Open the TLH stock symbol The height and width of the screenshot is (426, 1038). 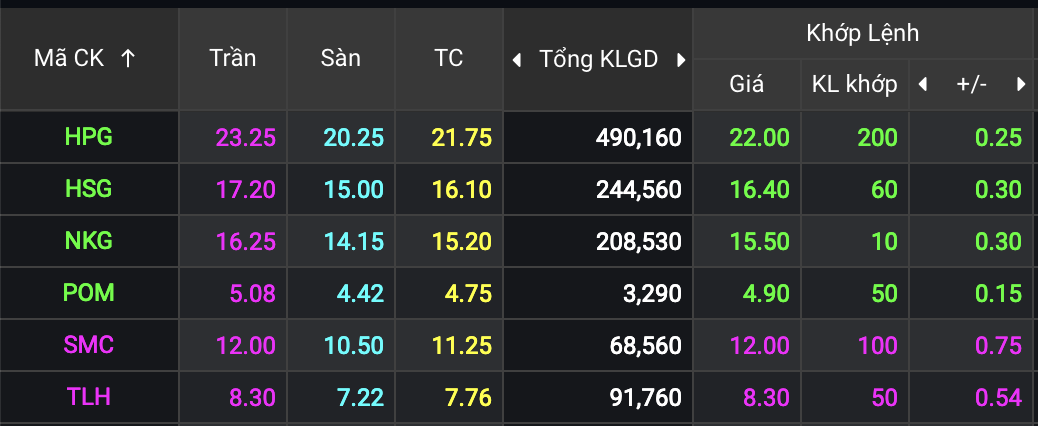[88, 397]
